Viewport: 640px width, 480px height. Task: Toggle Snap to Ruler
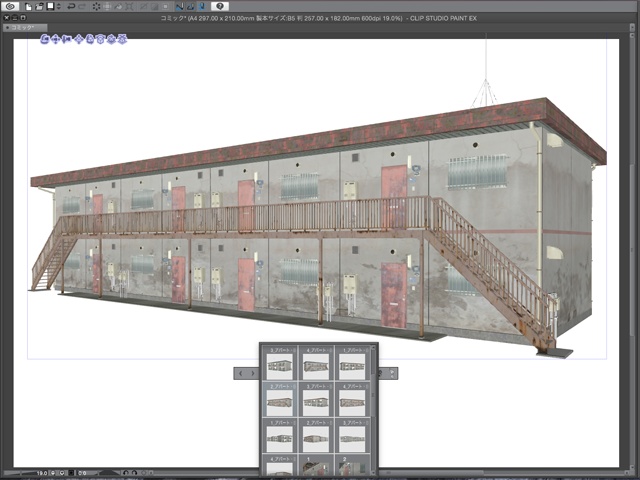[180, 7]
